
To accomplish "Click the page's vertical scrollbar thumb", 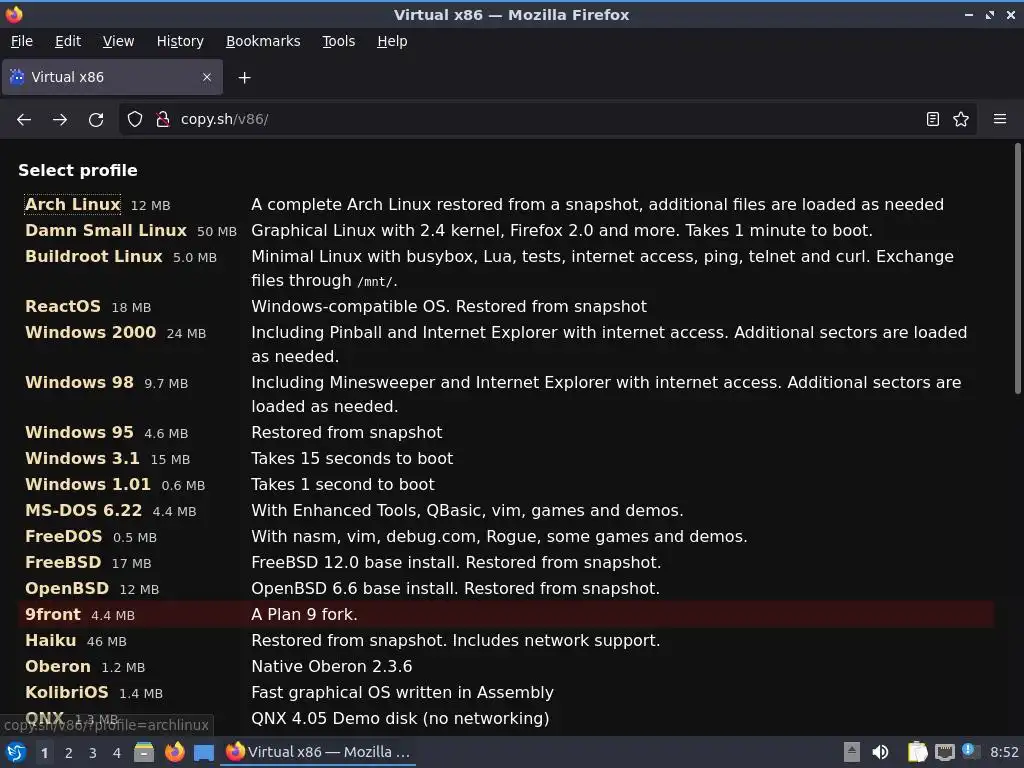I will point(1017,268).
